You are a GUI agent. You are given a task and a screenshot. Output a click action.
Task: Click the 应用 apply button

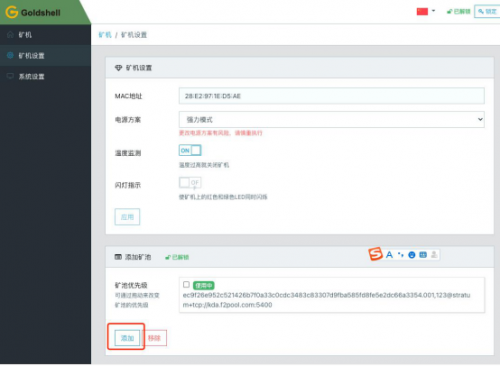127,217
